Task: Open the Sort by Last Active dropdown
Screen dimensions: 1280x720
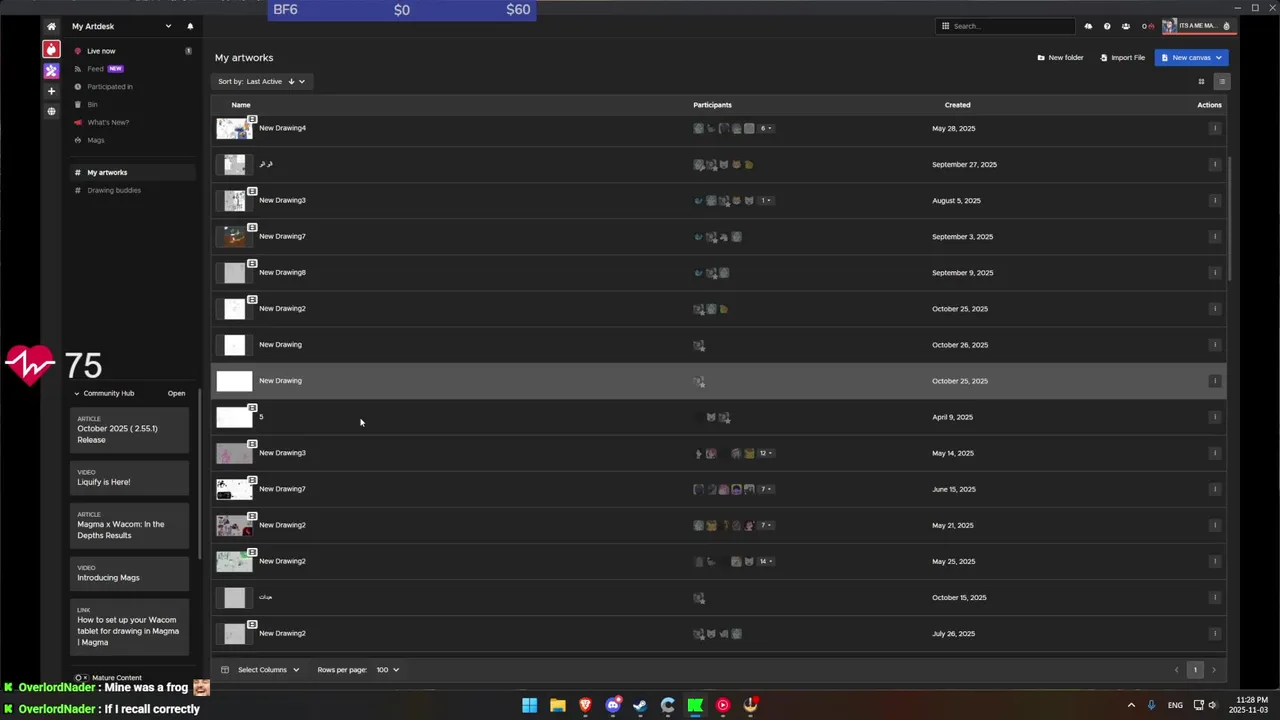Action: (x=261, y=81)
